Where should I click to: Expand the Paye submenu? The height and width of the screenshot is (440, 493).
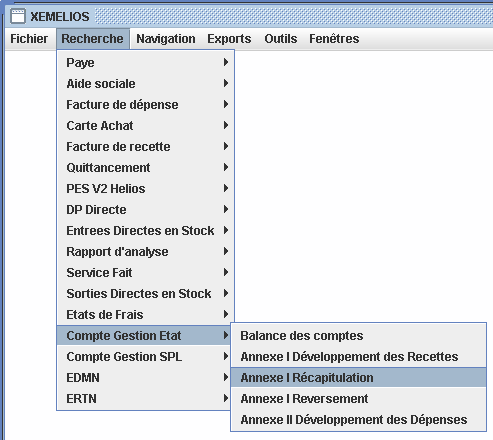[146, 63]
